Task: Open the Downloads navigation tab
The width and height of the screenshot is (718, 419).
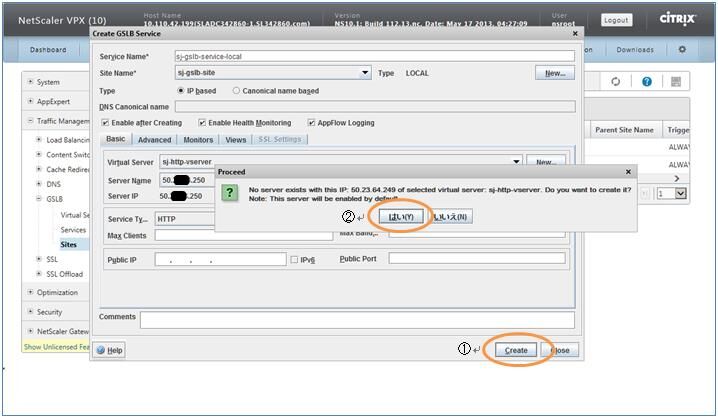Action: point(635,49)
